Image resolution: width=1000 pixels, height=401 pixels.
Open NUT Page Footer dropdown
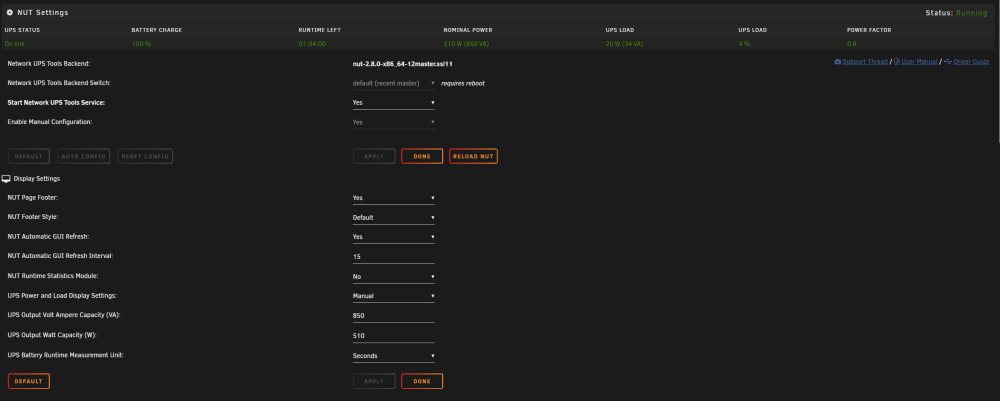tap(393, 198)
